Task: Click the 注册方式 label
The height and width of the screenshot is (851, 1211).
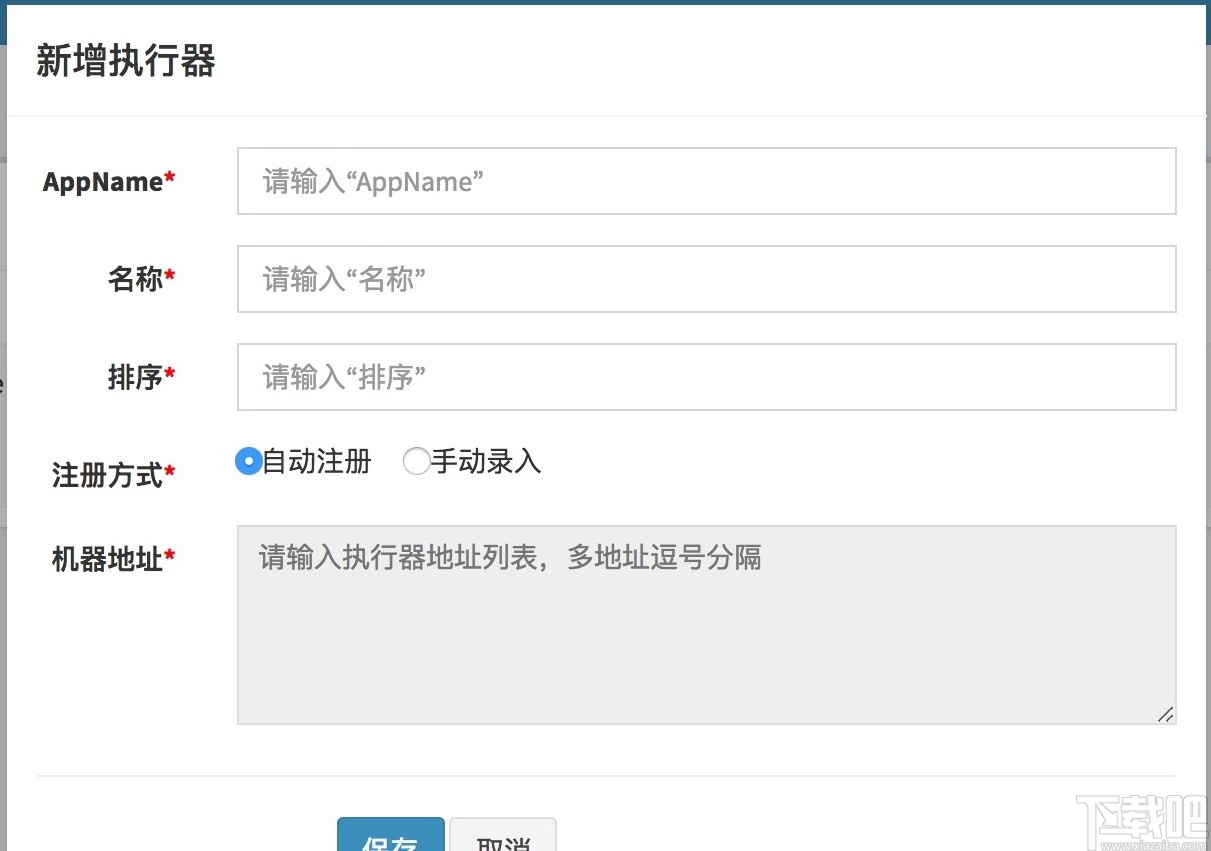Action: point(107,475)
